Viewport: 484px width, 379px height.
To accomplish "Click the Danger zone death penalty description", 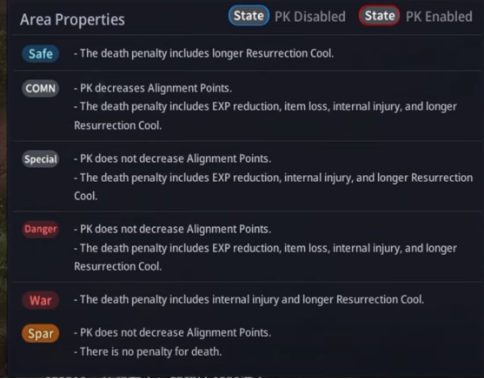I will coord(265,257).
